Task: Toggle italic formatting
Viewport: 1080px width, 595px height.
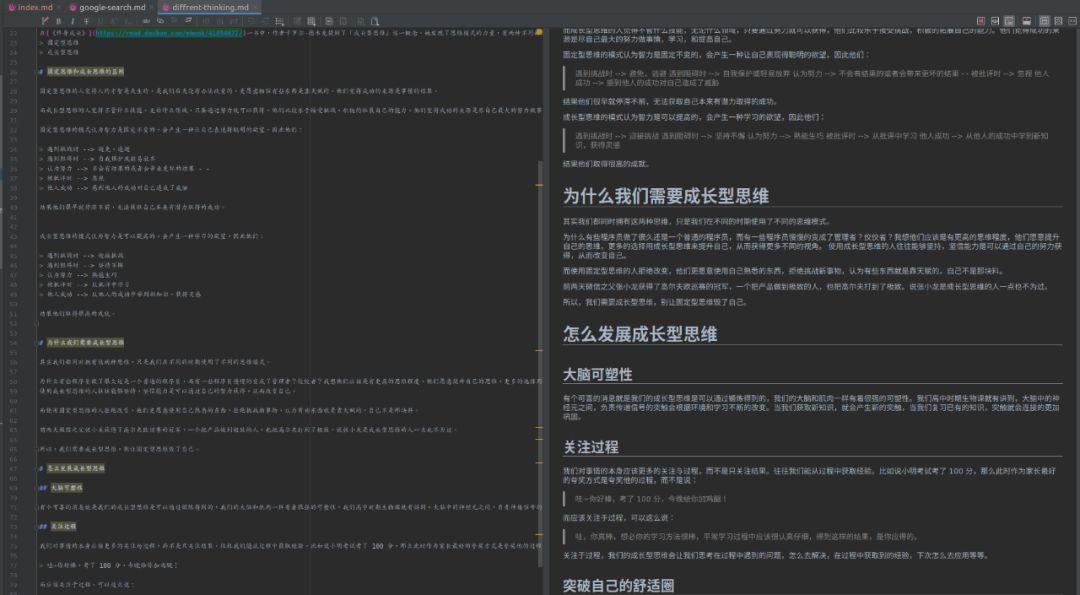Action: coord(73,21)
